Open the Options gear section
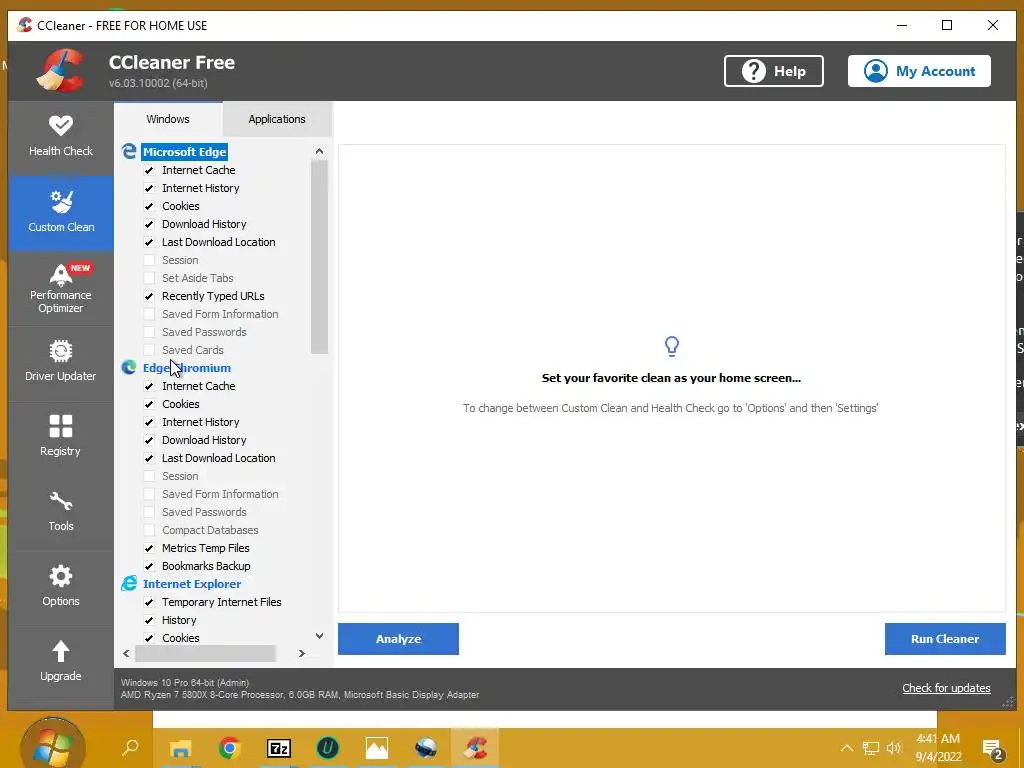The height and width of the screenshot is (768, 1024). coord(61,586)
